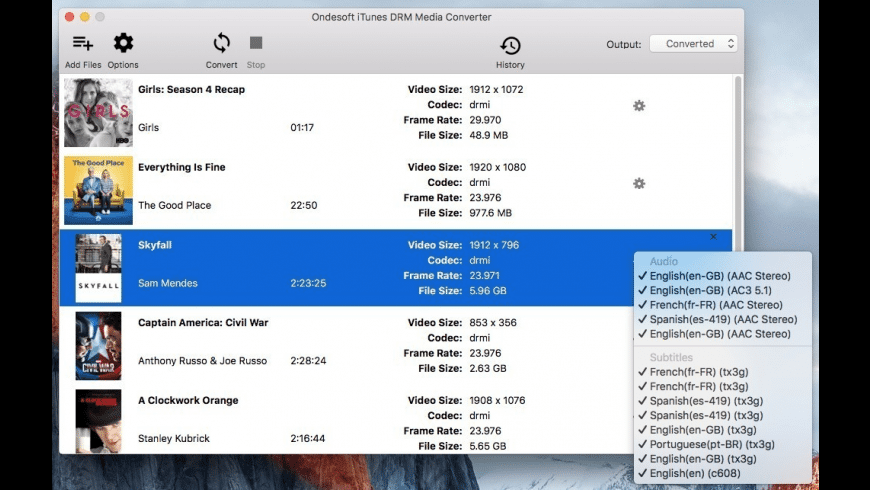Toggle French(fr-FR) (AAC Stereo) audio track
The image size is (870, 490).
pos(722,305)
